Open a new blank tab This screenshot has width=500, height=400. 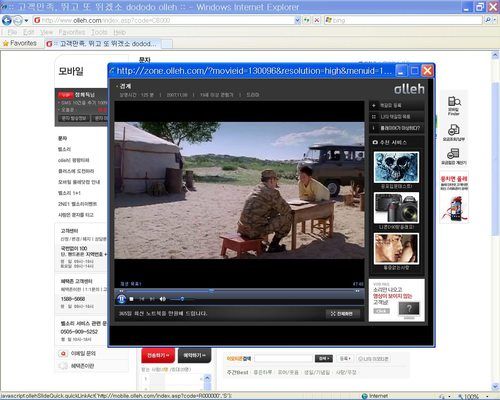(167, 44)
